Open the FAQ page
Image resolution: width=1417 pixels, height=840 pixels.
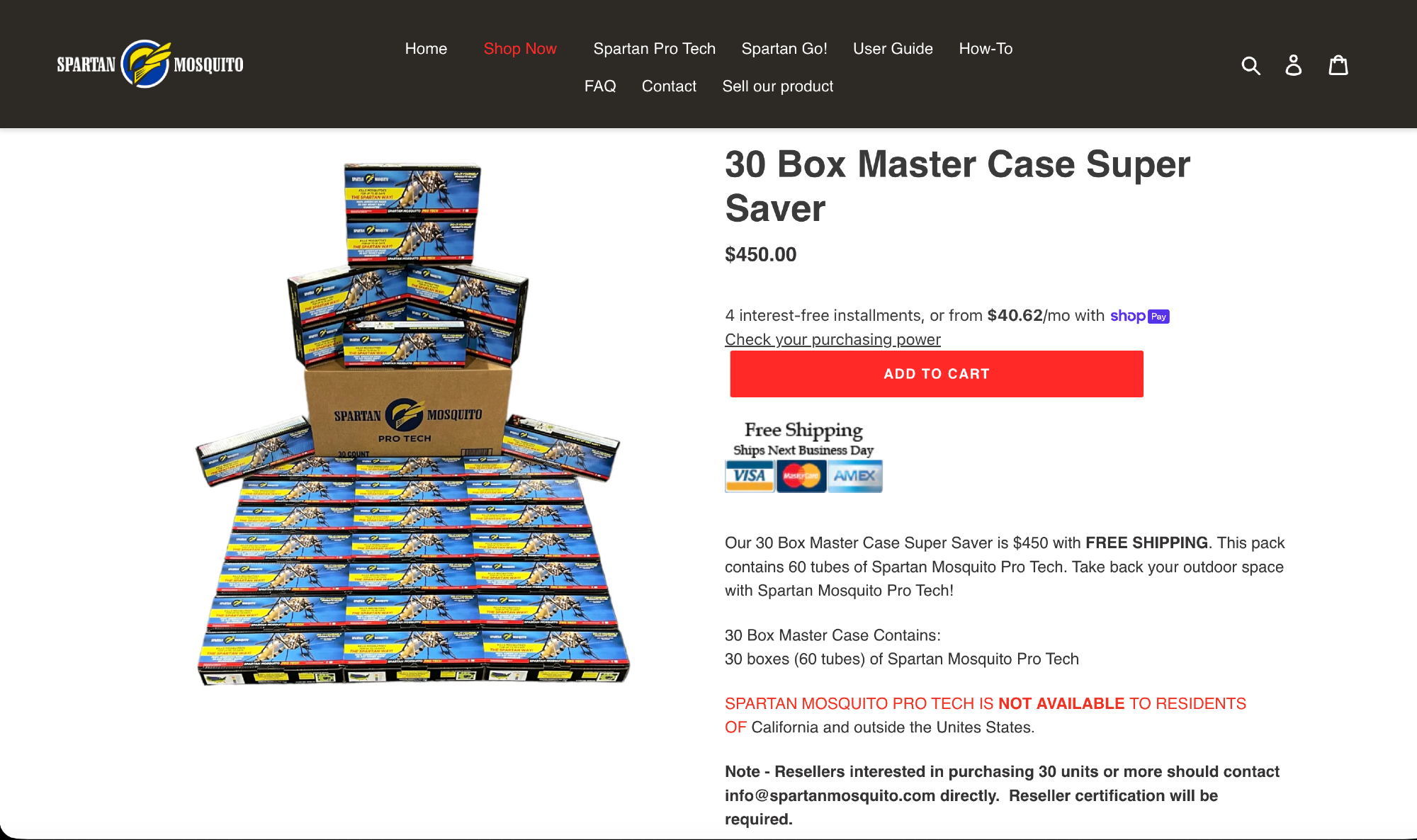point(600,86)
